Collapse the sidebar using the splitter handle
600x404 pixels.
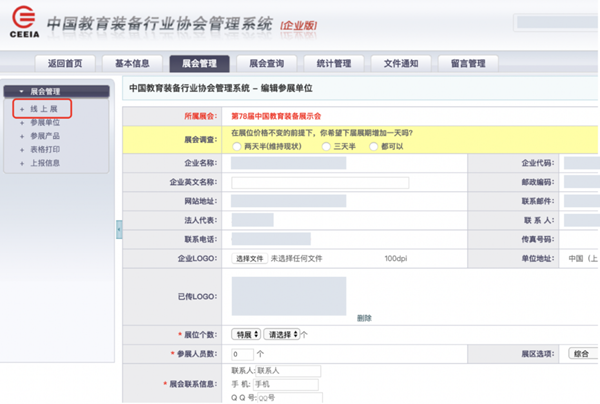(118, 230)
